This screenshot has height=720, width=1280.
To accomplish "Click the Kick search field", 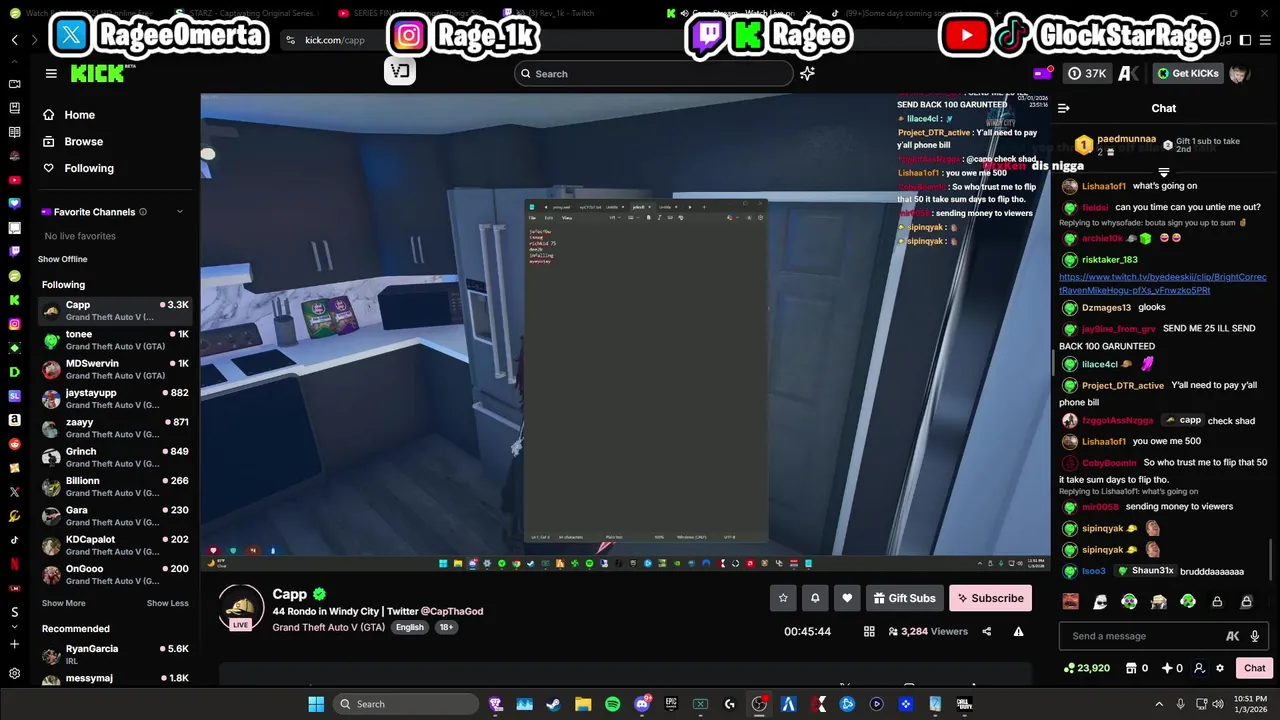I will pos(654,73).
